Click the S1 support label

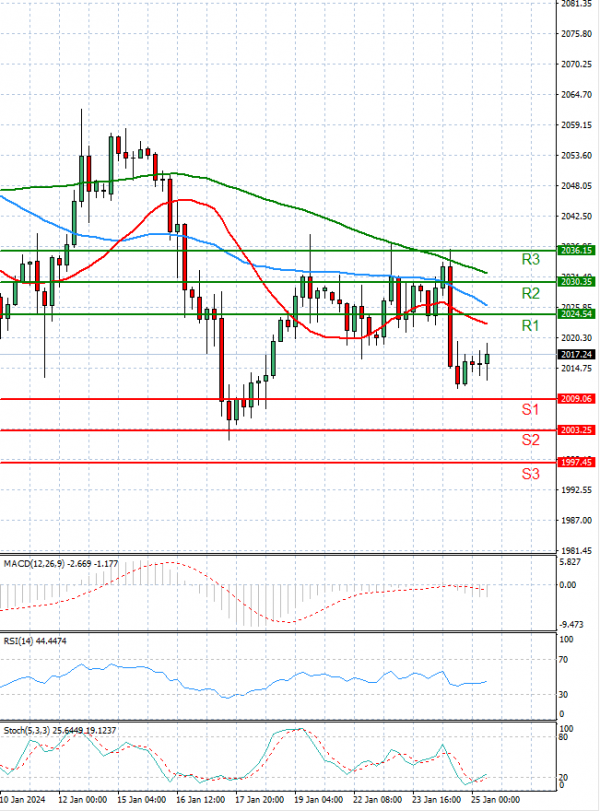pyautogui.click(x=531, y=410)
